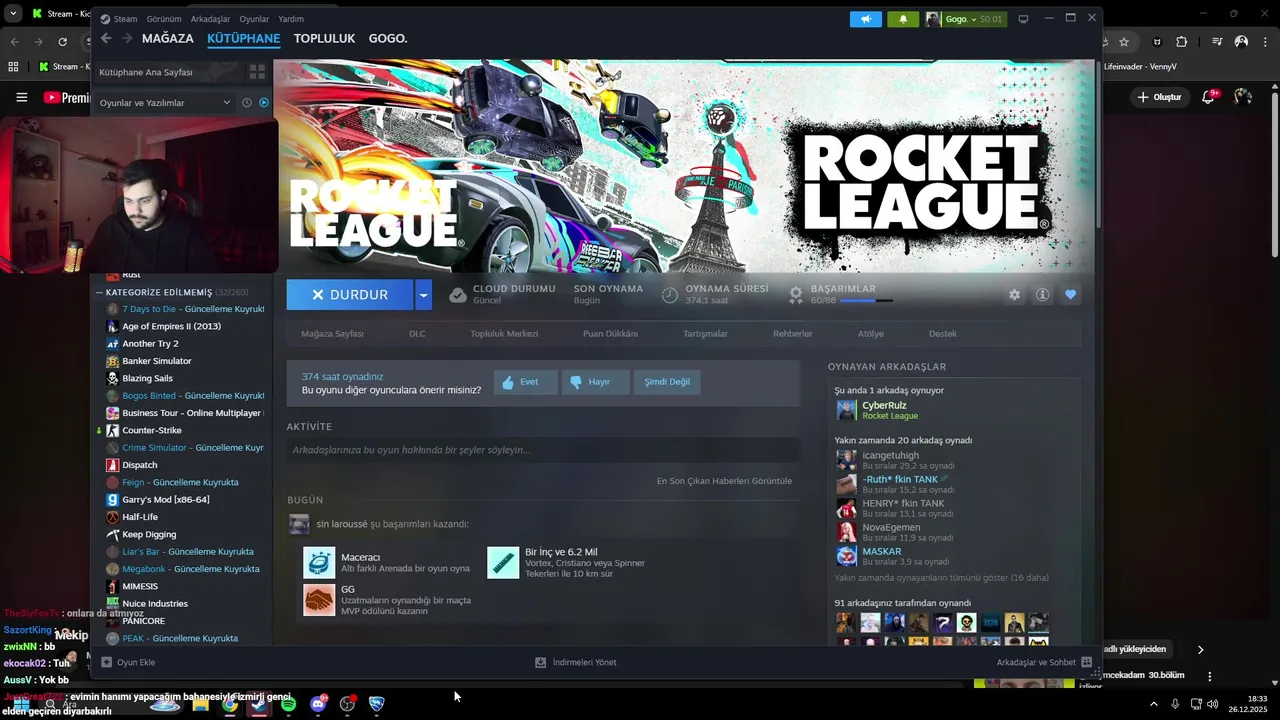Image resolution: width=1280 pixels, height=720 pixels.
Task: Open Maceracı achievement icon
Action: coord(319,562)
